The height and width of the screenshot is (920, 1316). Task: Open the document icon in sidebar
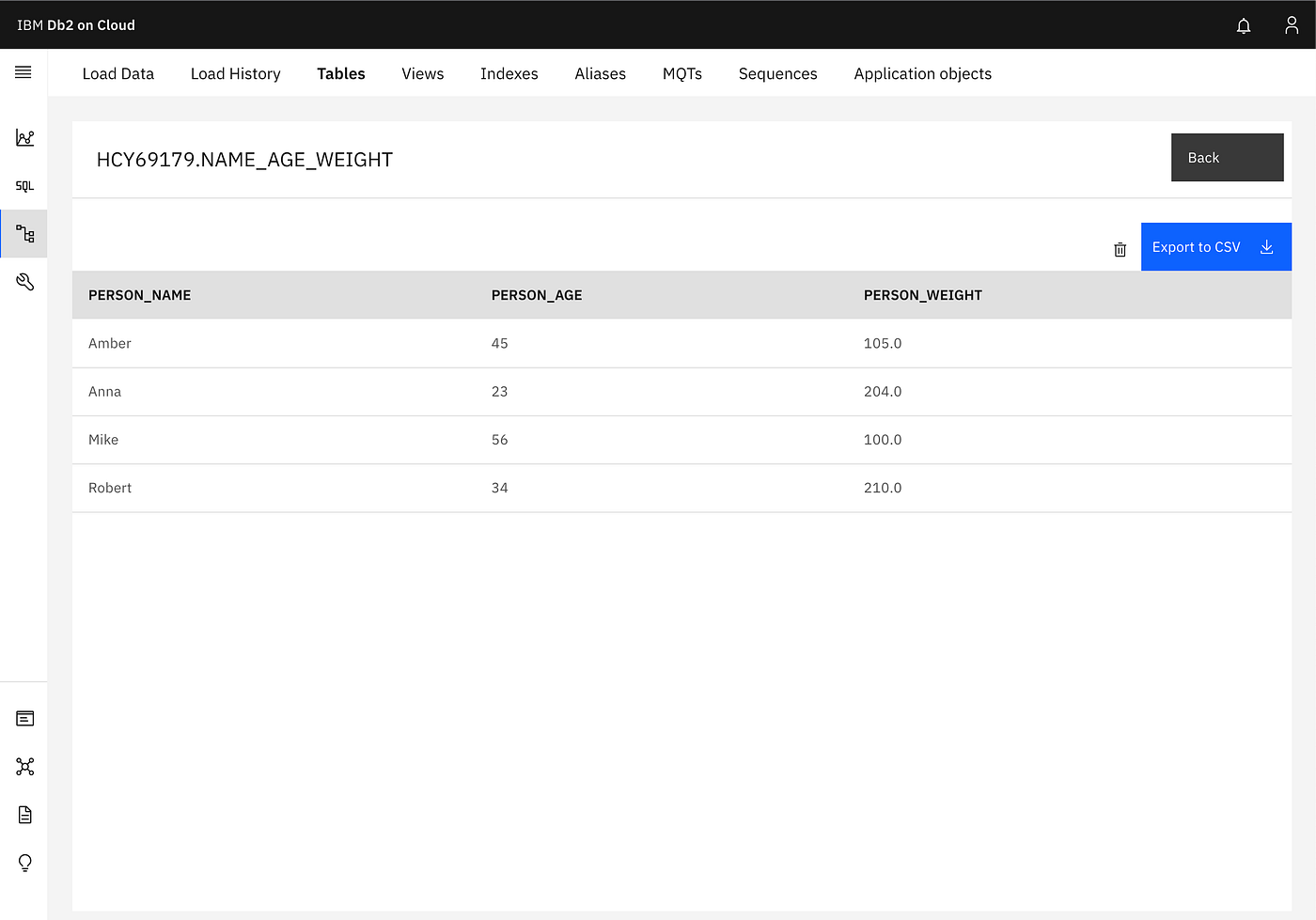tap(24, 815)
